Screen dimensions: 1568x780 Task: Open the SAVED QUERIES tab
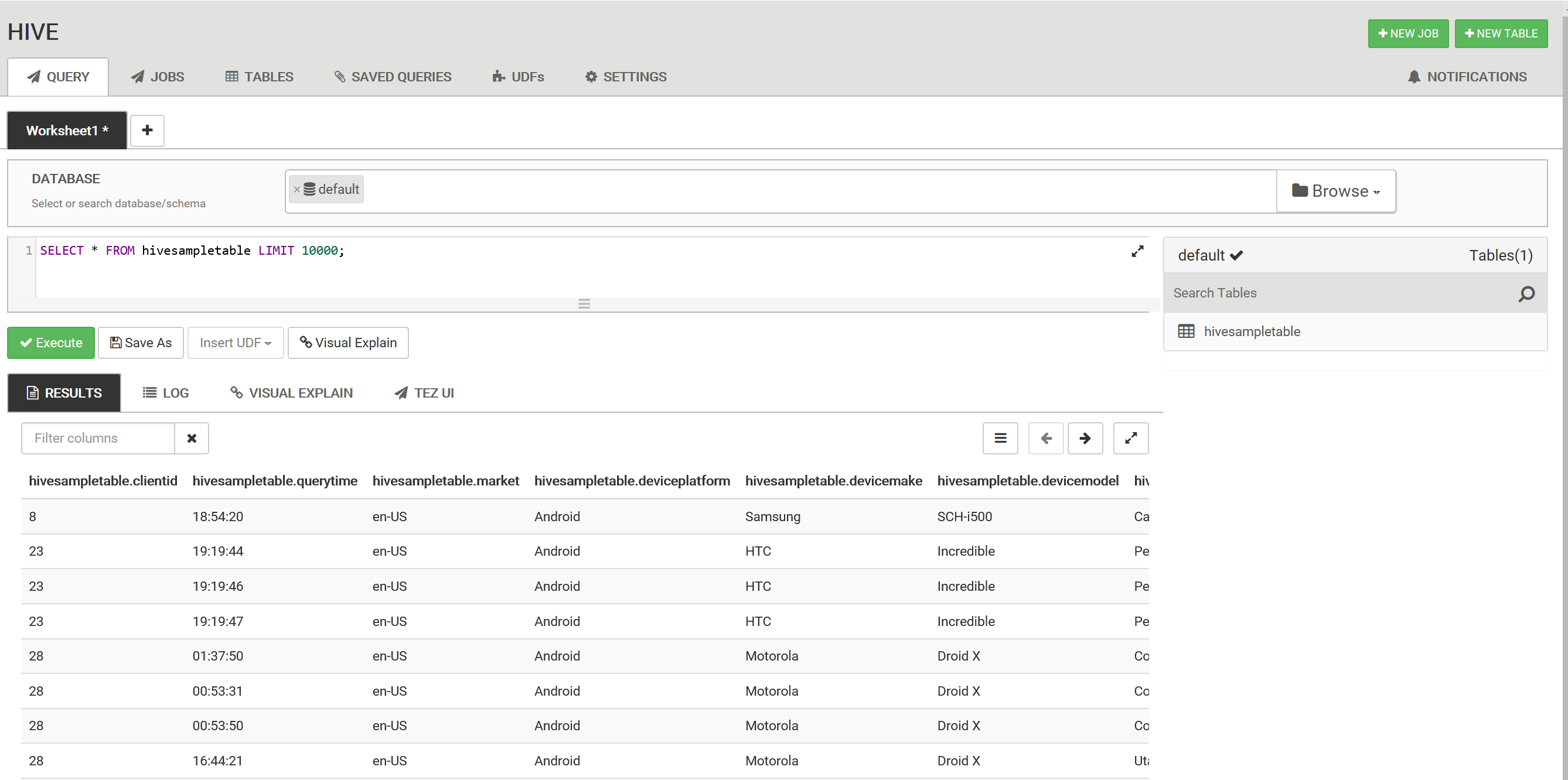coord(393,77)
